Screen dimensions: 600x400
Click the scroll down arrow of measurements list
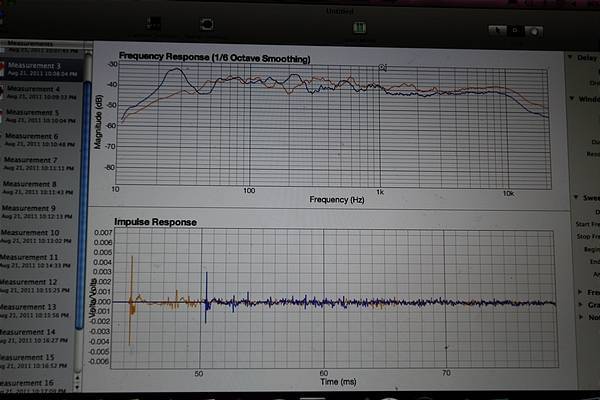(78, 388)
